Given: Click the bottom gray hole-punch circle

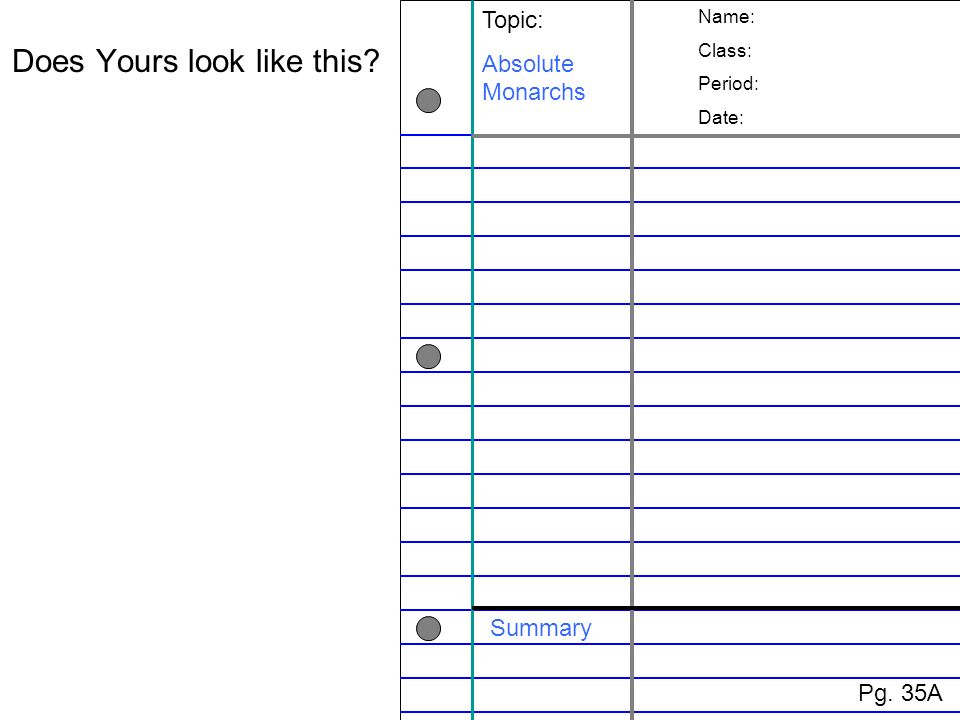Looking at the screenshot, I should (429, 628).
